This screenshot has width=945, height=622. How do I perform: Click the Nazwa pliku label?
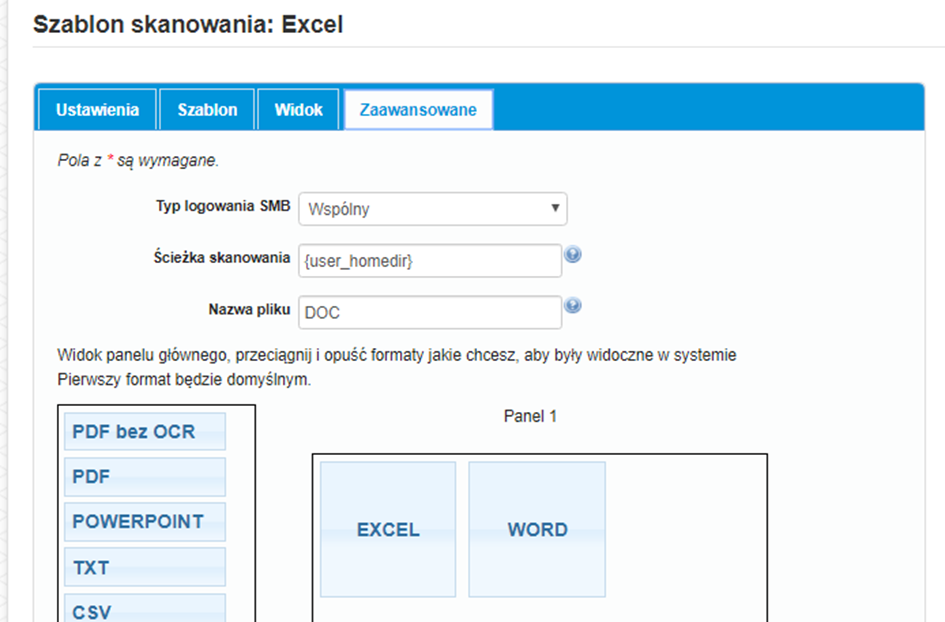[250, 309]
